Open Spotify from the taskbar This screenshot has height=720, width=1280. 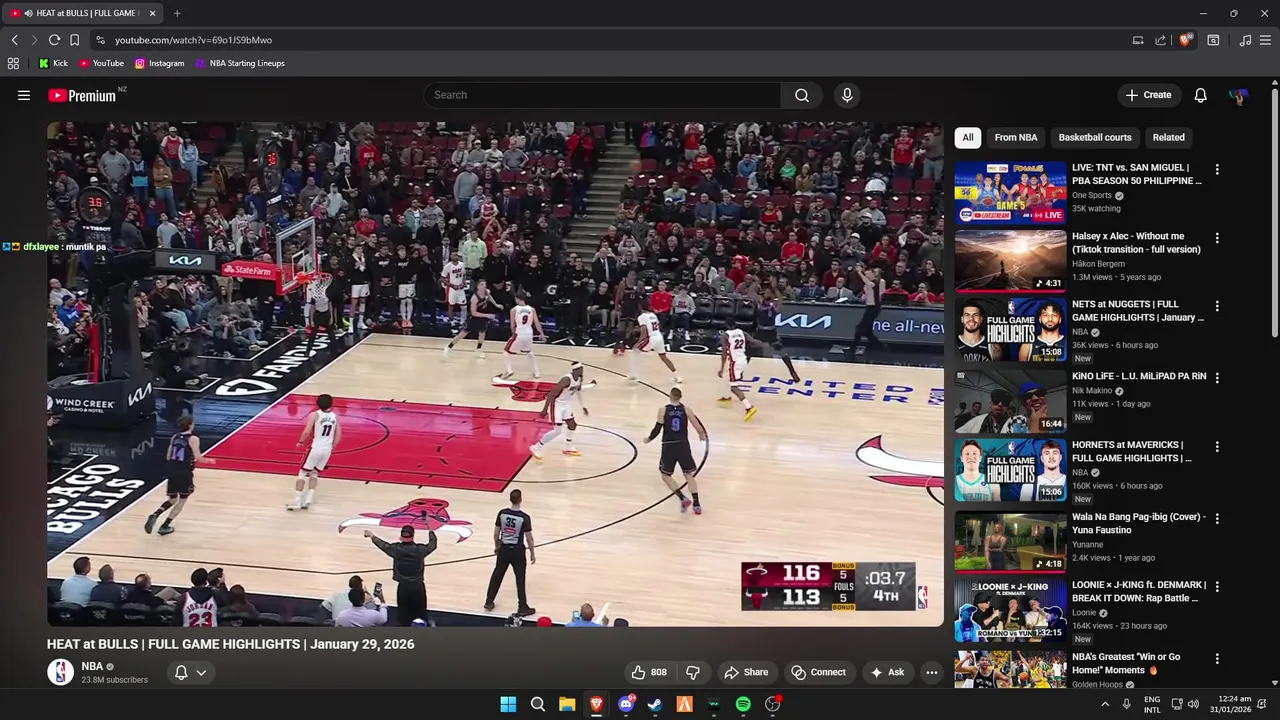(x=743, y=704)
